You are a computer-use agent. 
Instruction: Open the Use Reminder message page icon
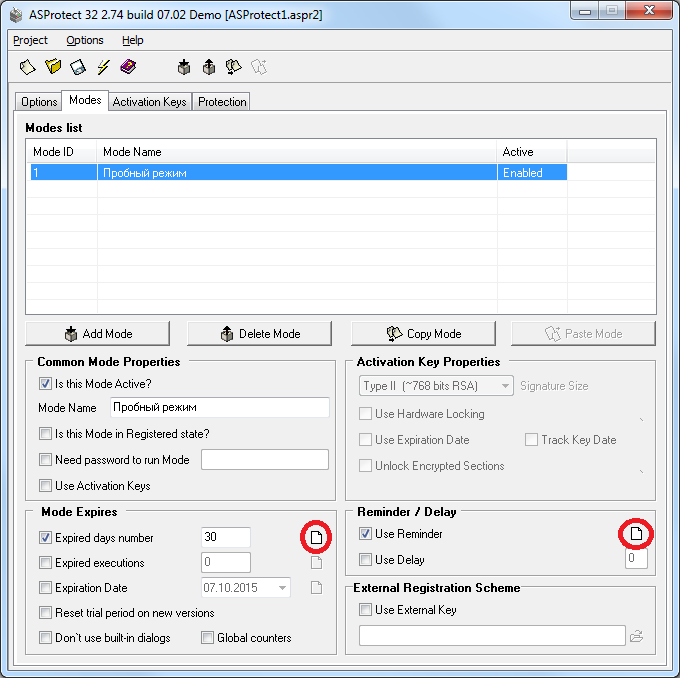pyautogui.click(x=636, y=534)
